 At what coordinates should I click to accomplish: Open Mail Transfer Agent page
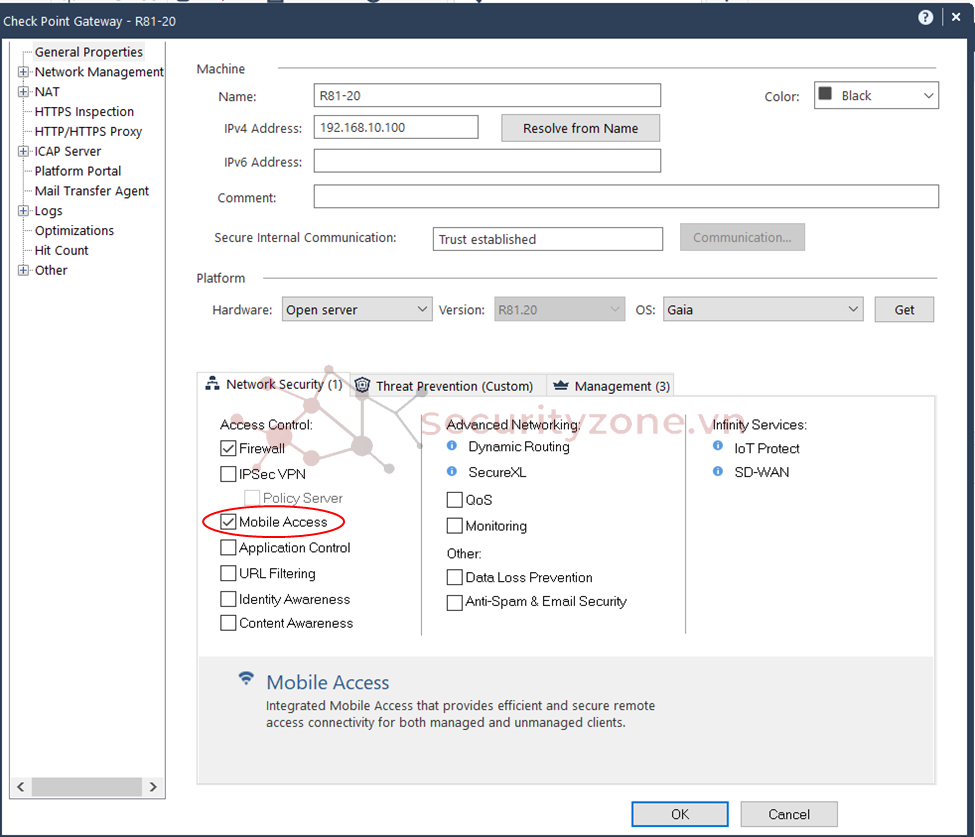tap(91, 191)
